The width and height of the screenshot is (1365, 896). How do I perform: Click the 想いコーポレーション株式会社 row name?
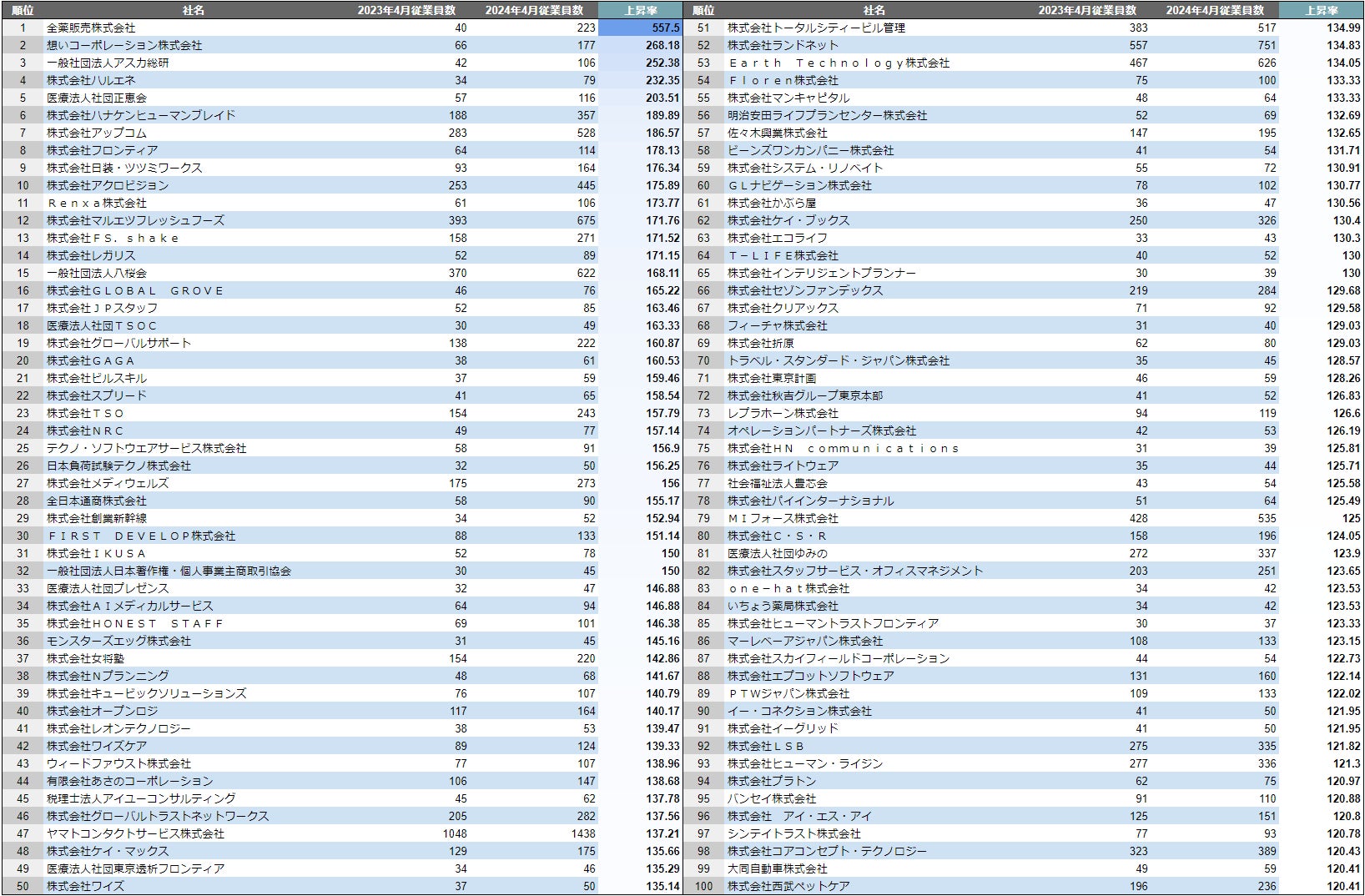tap(124, 45)
